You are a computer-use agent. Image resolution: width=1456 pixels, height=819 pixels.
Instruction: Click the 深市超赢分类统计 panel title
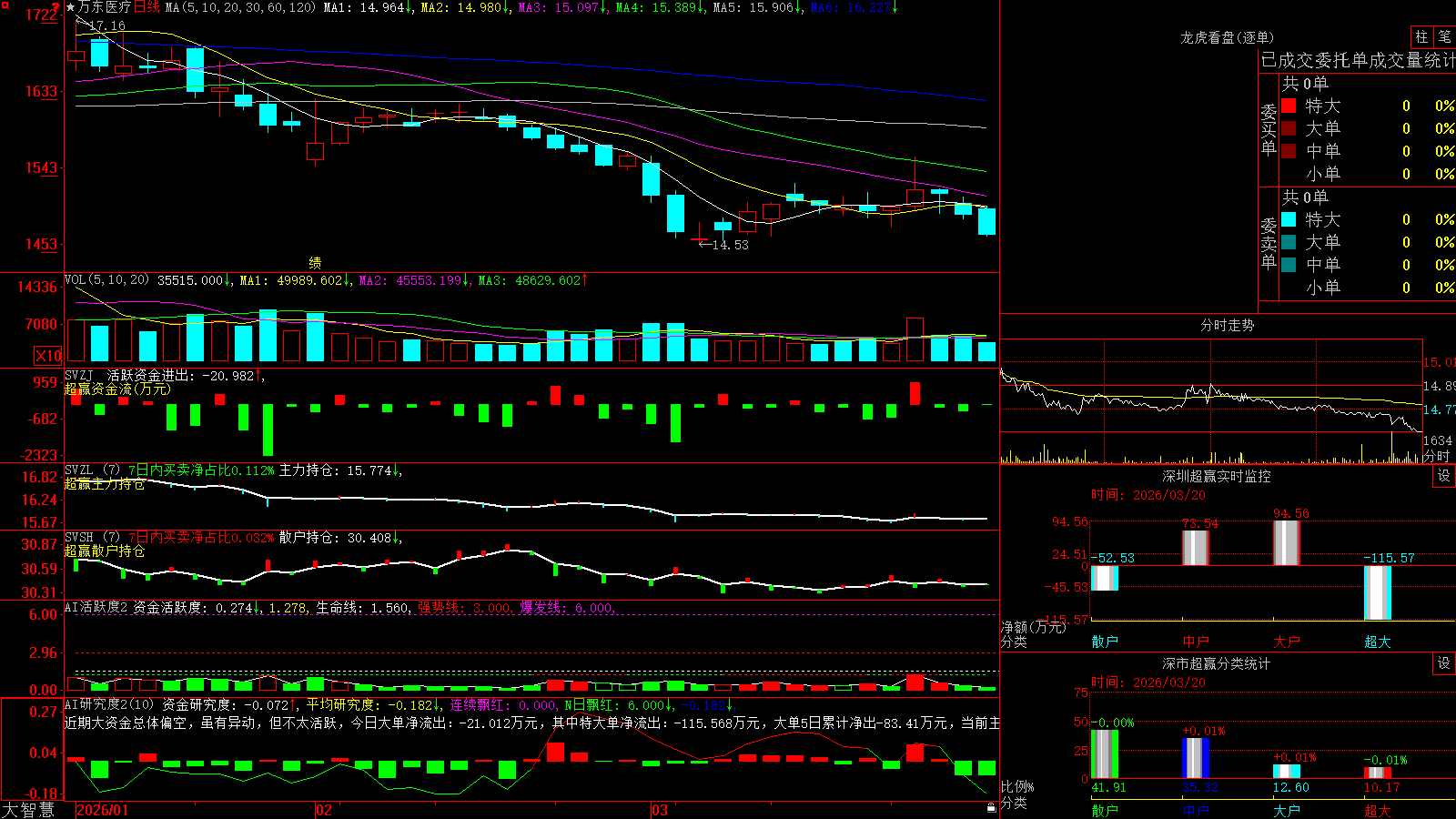(1217, 663)
